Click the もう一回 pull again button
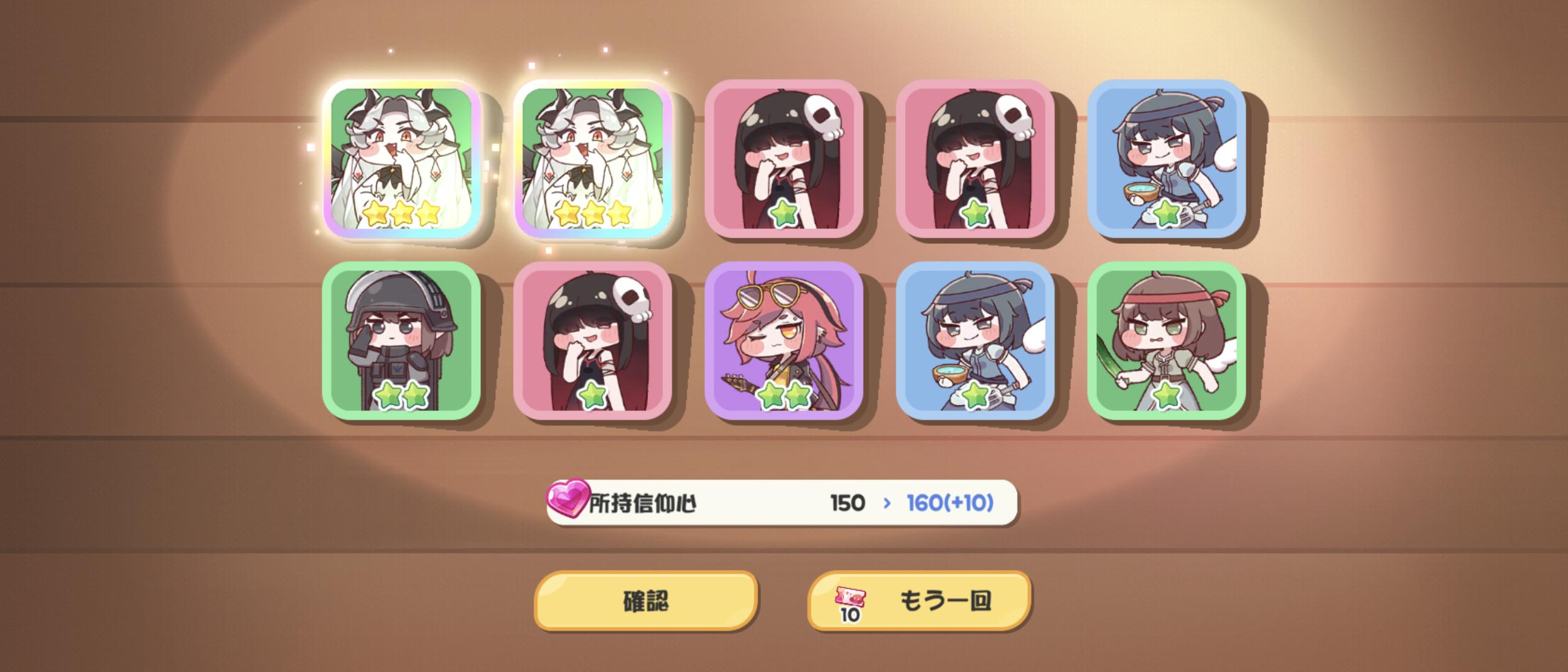Image resolution: width=1568 pixels, height=672 pixels. coord(919,600)
